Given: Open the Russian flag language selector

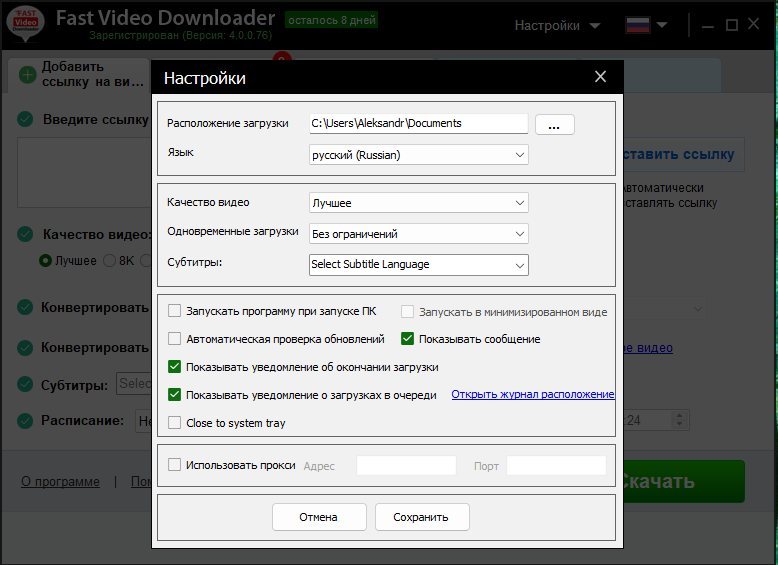Looking at the screenshot, I should (647, 25).
